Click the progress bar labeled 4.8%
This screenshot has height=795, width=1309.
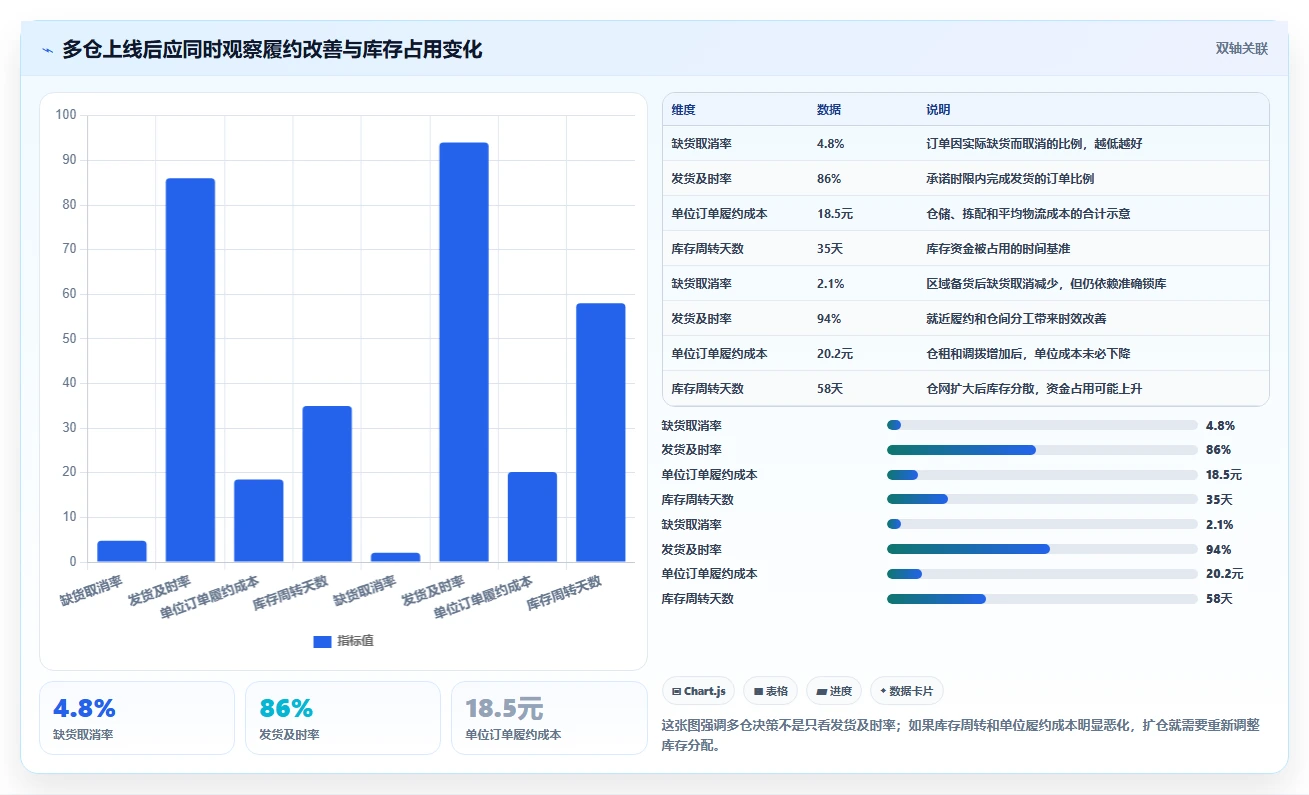click(x=1042, y=425)
